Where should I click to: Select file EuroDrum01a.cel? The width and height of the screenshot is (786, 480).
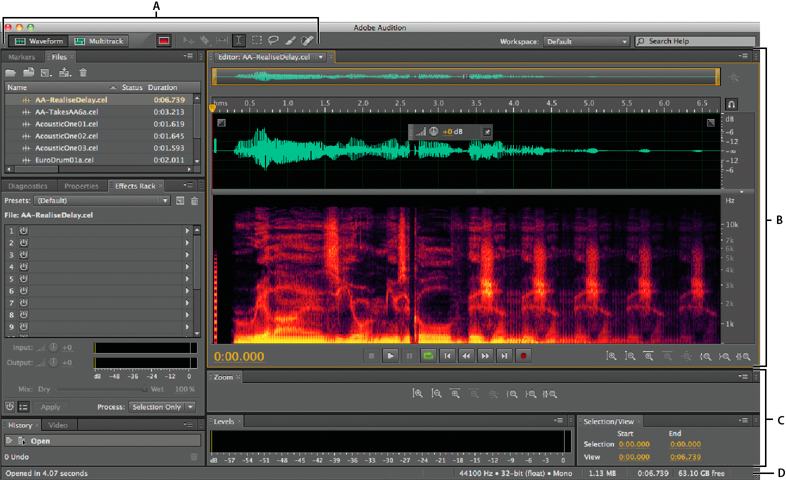(x=99, y=160)
